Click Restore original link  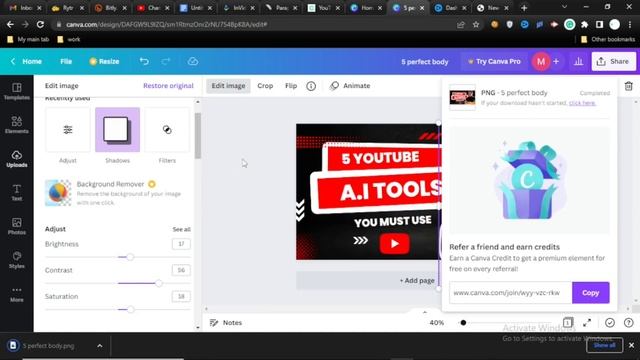click(x=168, y=86)
